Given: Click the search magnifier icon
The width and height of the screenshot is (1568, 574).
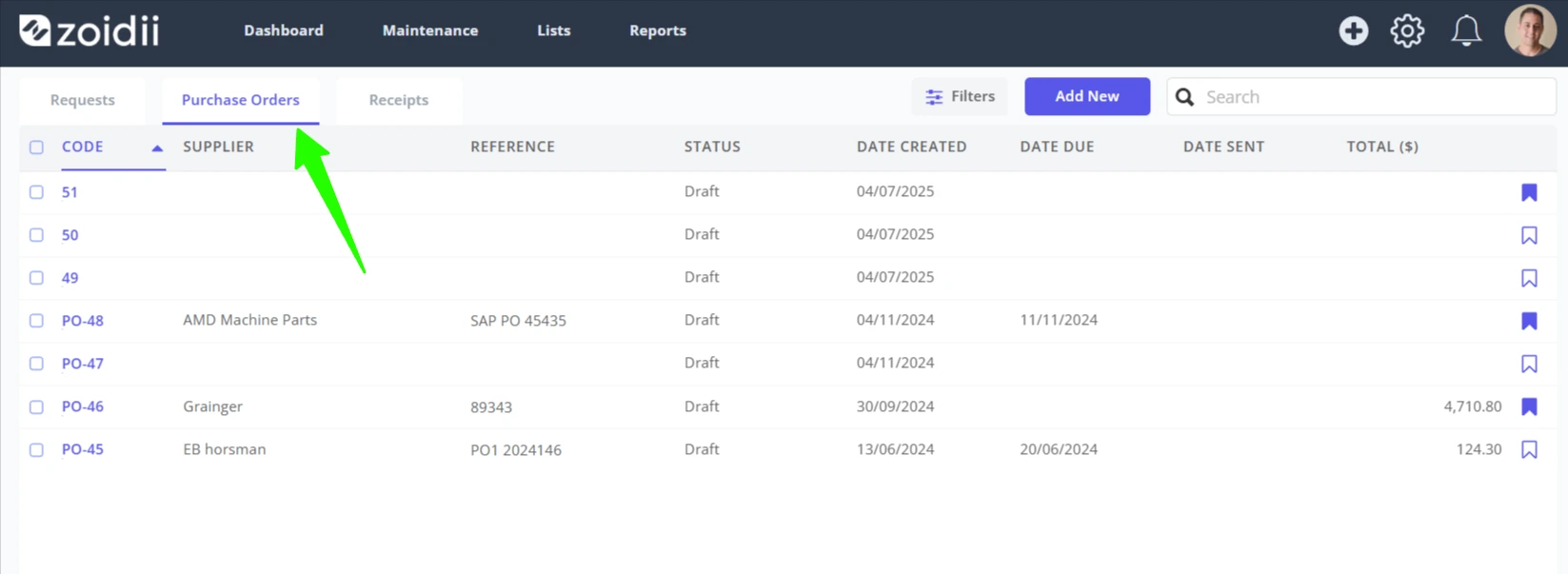Looking at the screenshot, I should (x=1184, y=97).
